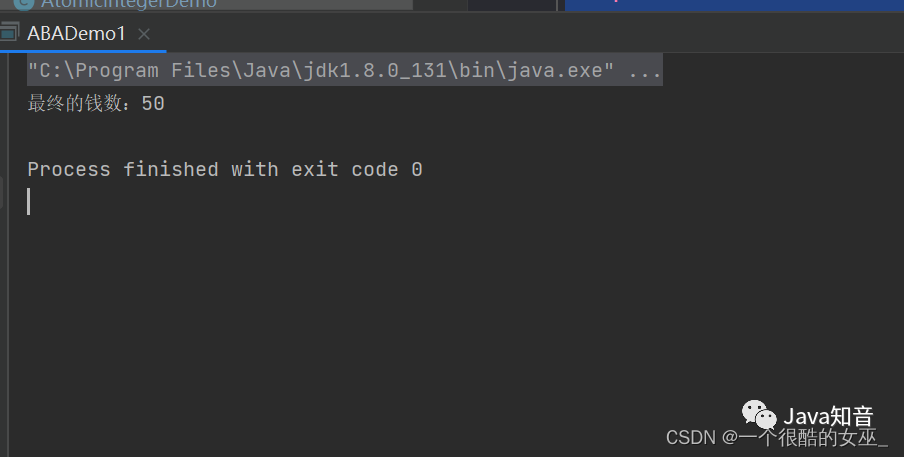This screenshot has width=904, height=457.
Task: Click the run console icon beside ABADemo1
Action: pyautogui.click(x=8, y=33)
